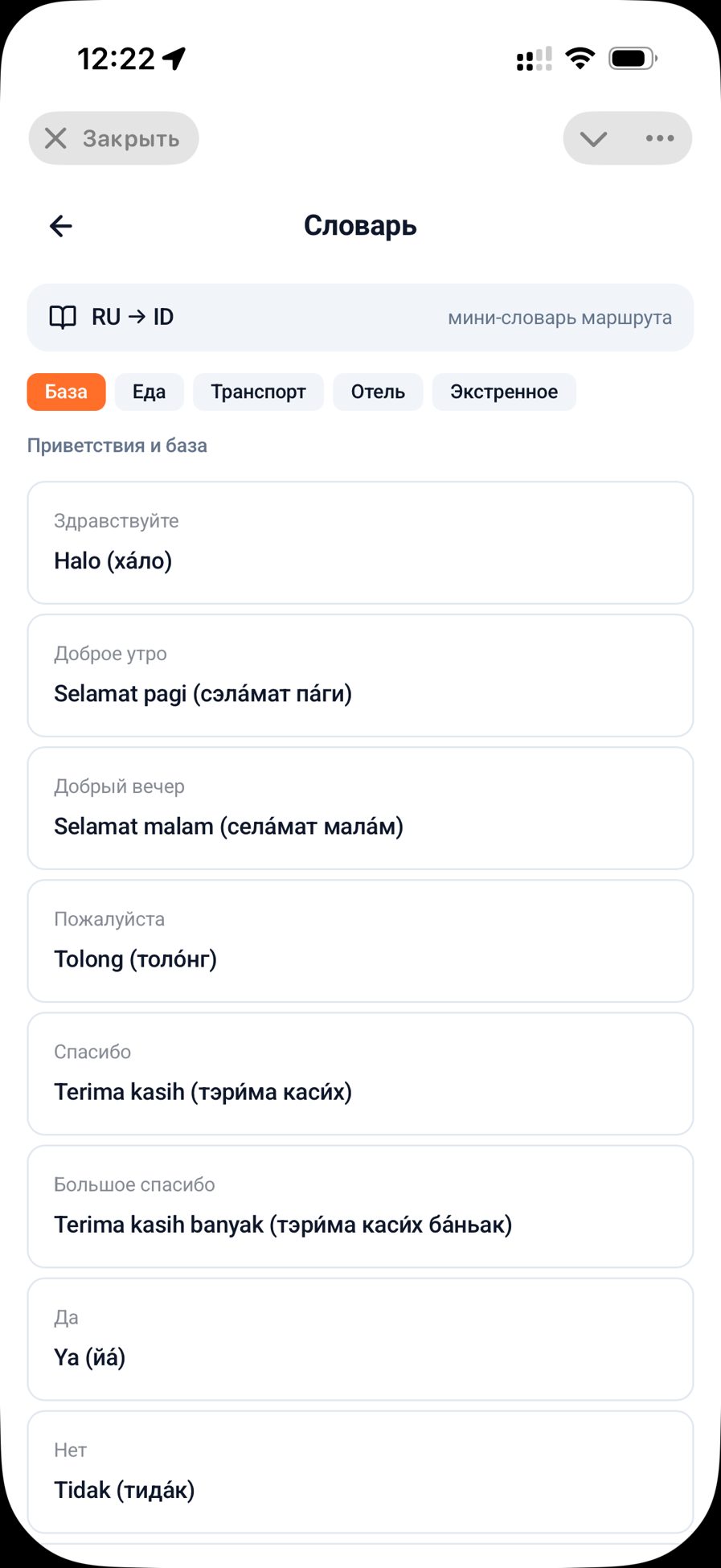Tap the X icon in Закрыть

(55, 138)
